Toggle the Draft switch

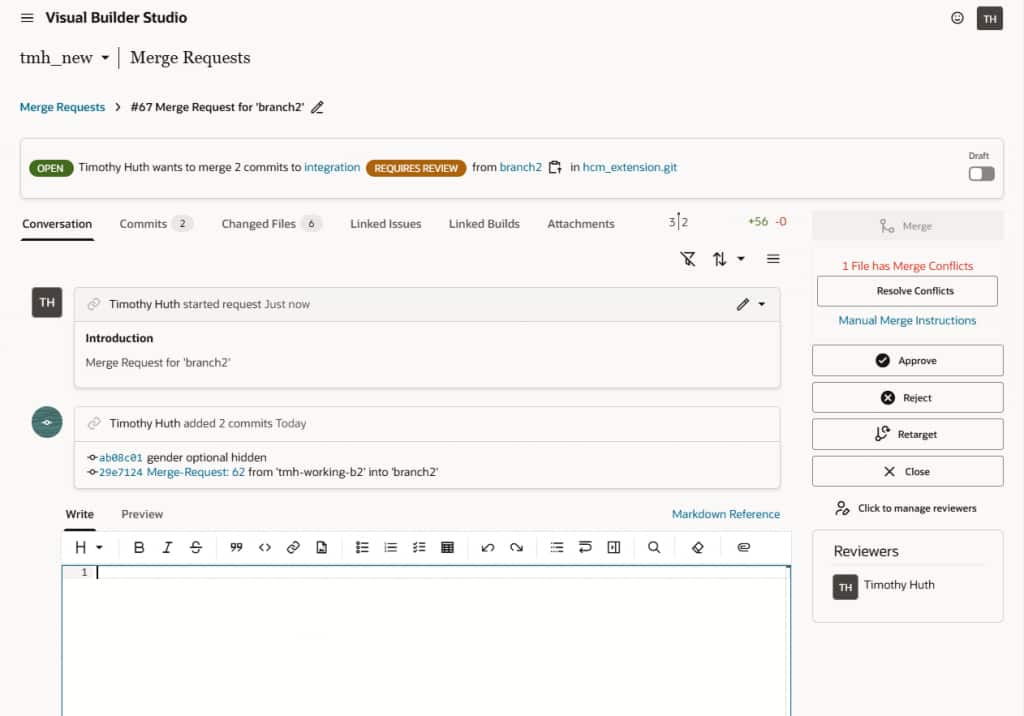[x=981, y=174]
